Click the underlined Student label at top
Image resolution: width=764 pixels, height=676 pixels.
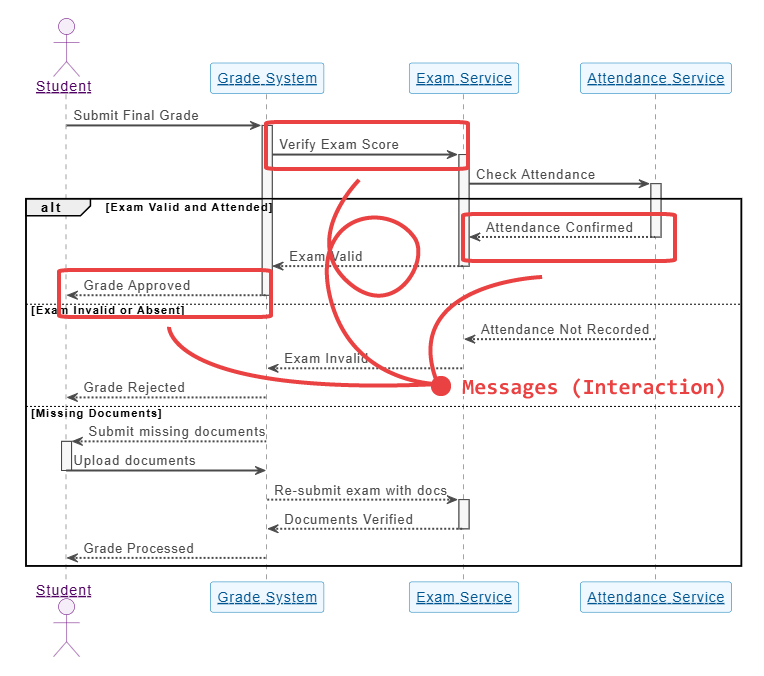point(64,86)
